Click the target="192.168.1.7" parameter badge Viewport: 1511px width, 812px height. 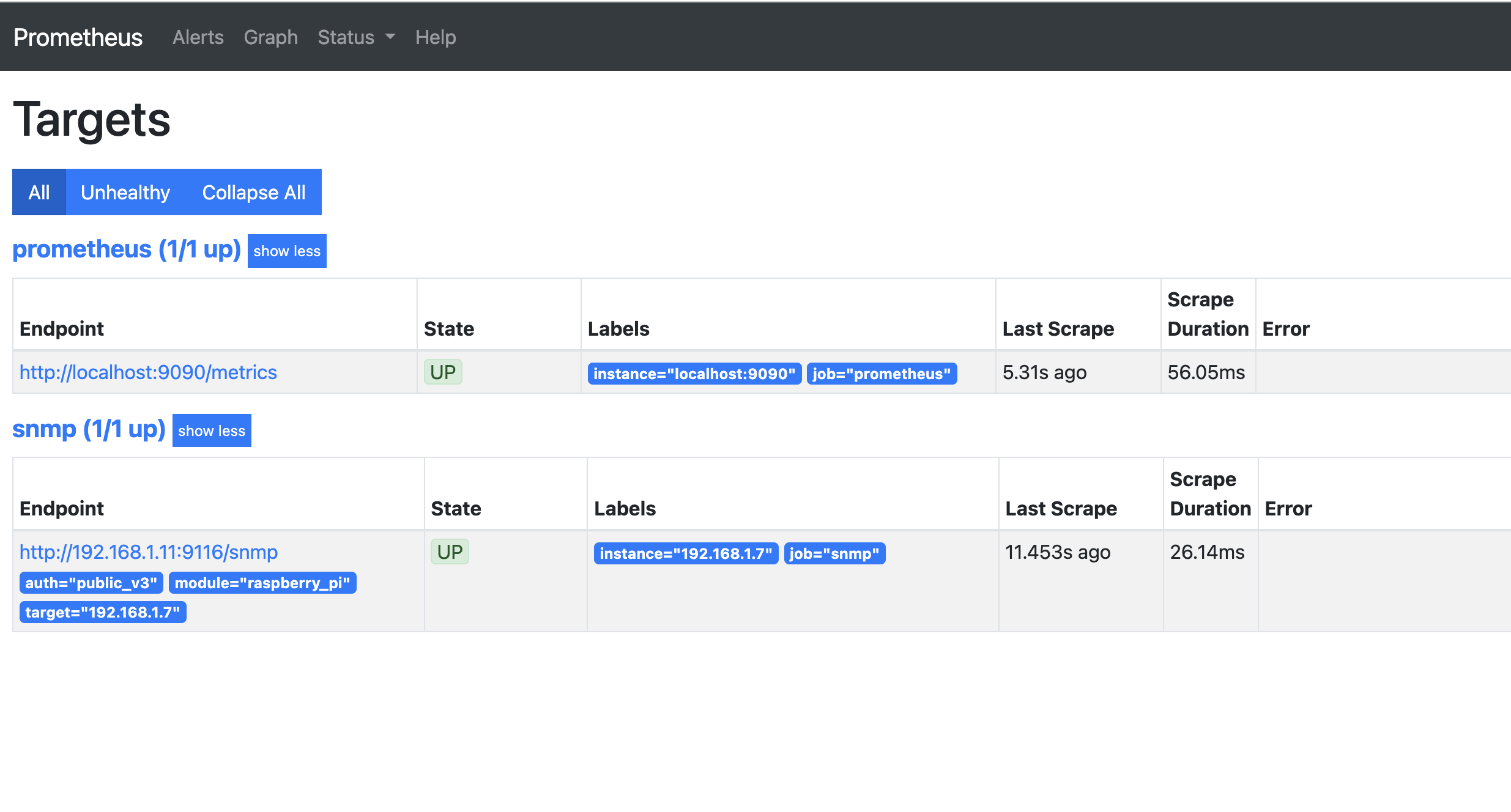point(103,612)
